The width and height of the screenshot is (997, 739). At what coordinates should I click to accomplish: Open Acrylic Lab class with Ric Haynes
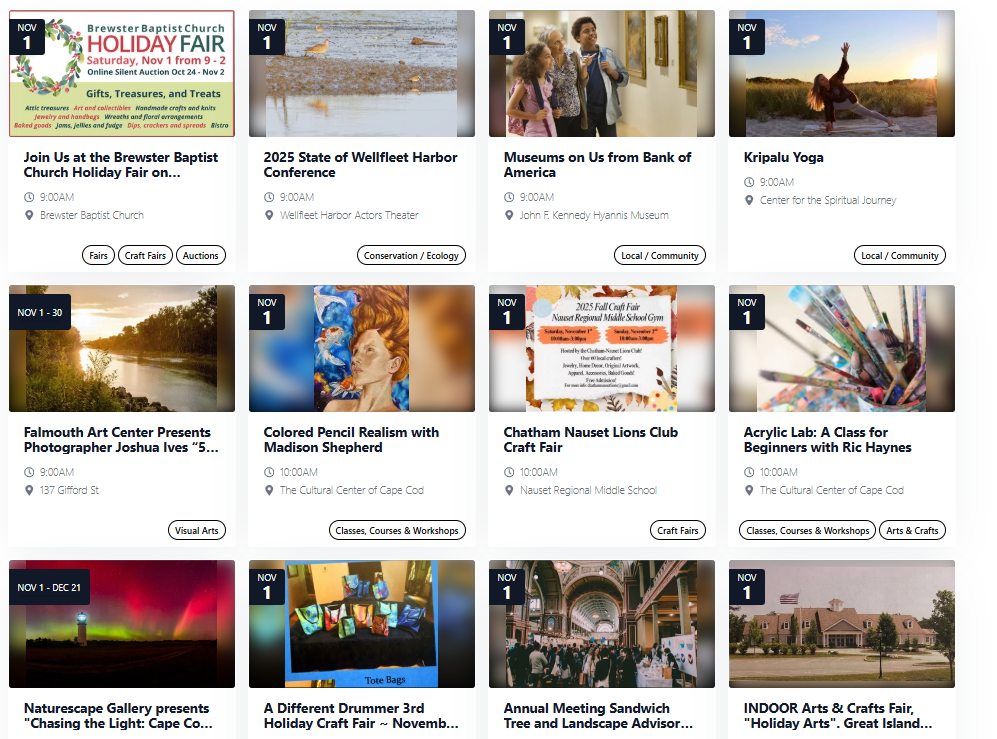827,439
